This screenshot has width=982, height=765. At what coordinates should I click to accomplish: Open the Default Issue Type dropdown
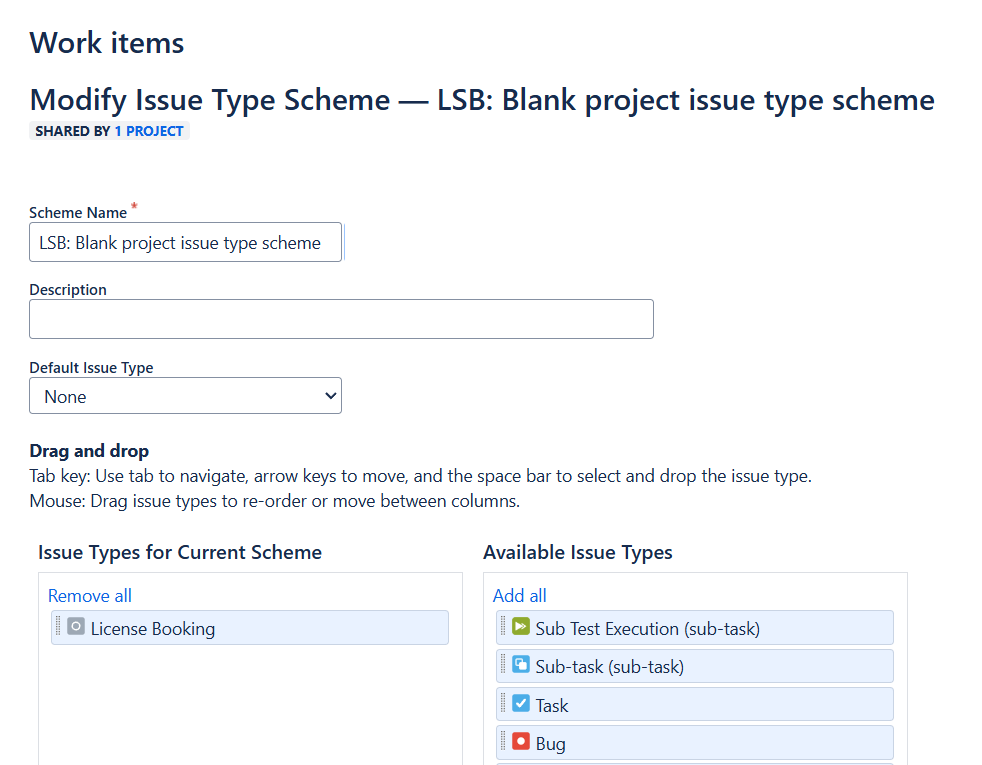[x=185, y=396]
